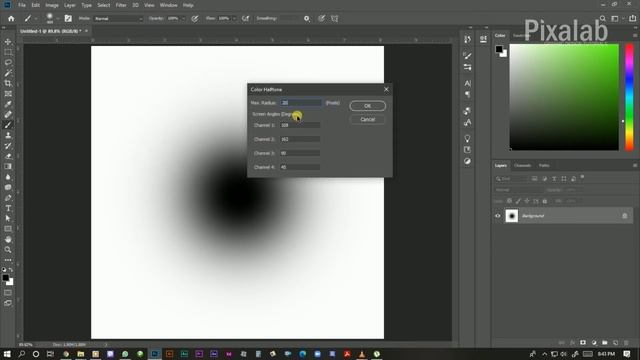The image size is (640, 360).
Task: Select the Magic Wand tool
Action: point(8,73)
